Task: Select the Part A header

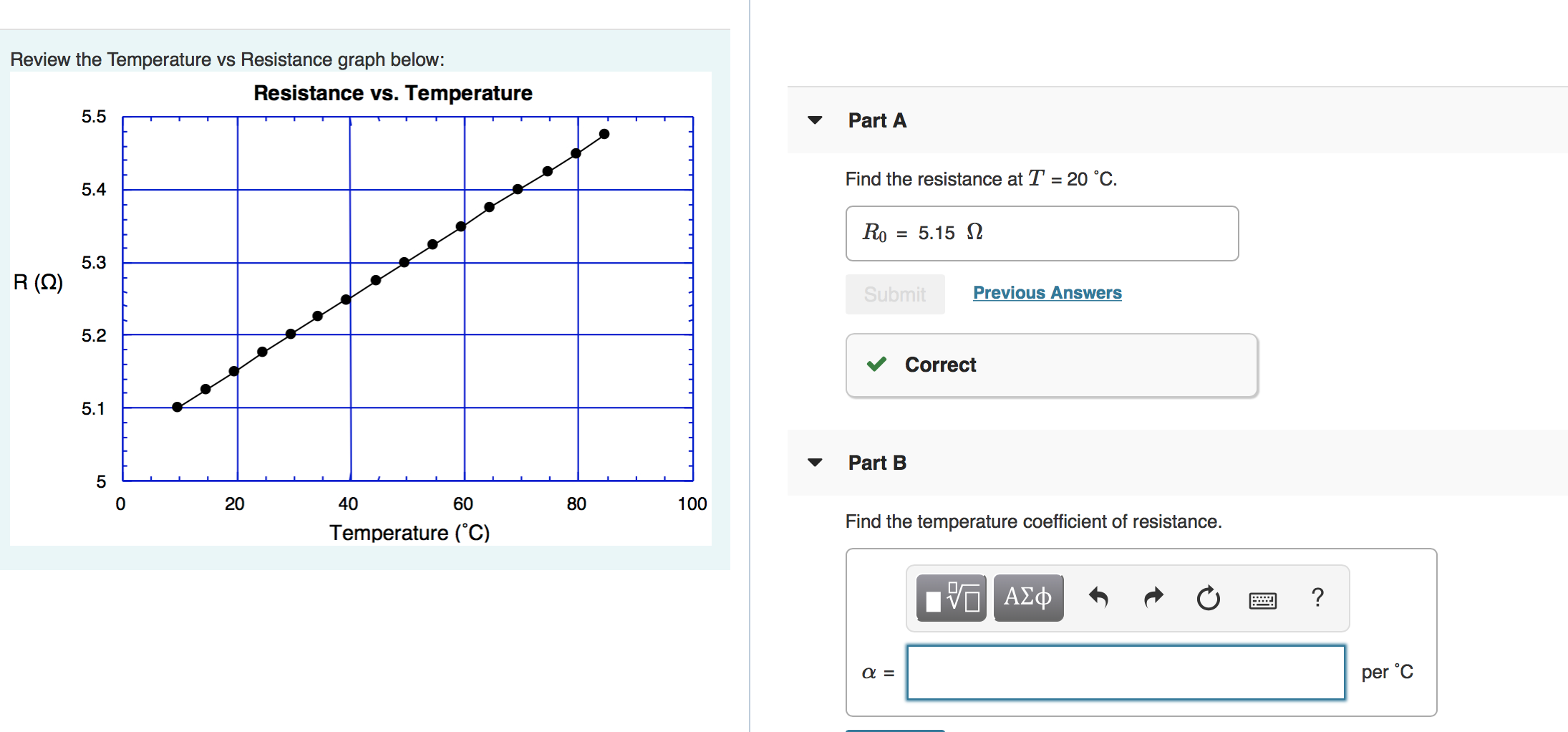Action: pos(876,120)
